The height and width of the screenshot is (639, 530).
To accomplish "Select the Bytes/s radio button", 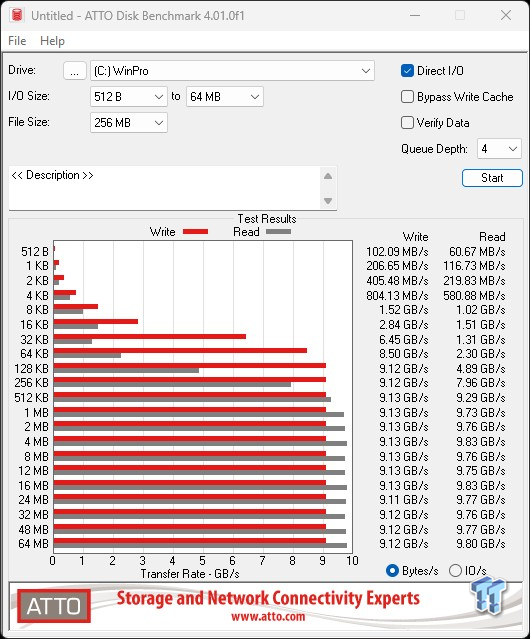I will (x=392, y=571).
